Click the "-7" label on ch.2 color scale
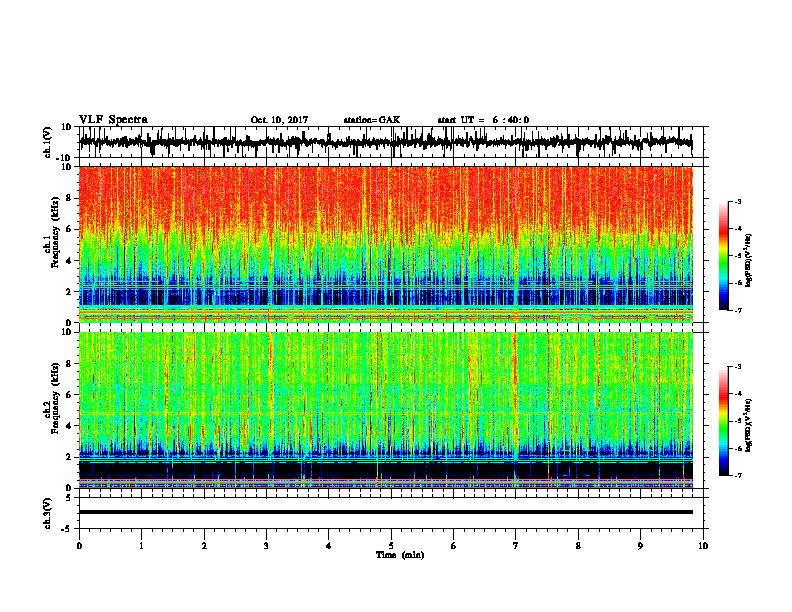The image size is (792, 612). click(738, 475)
